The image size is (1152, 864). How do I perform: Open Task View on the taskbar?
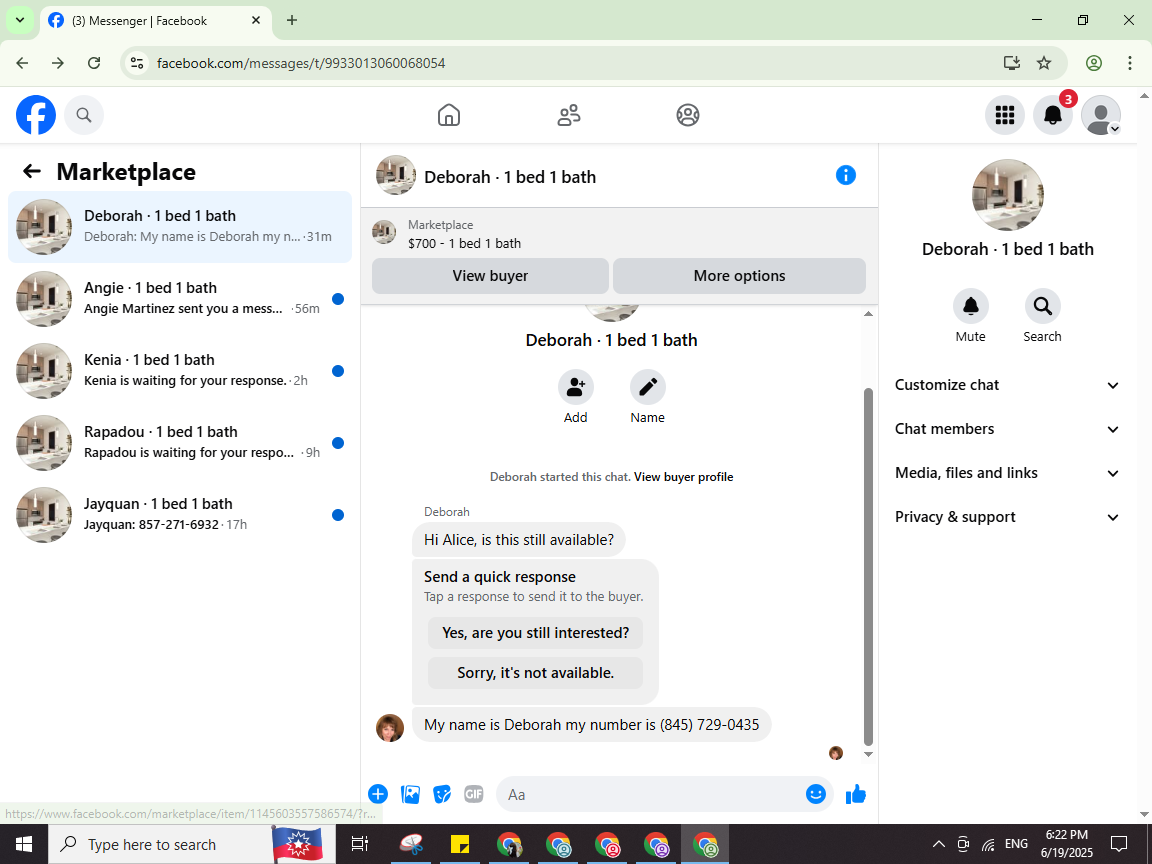point(359,844)
